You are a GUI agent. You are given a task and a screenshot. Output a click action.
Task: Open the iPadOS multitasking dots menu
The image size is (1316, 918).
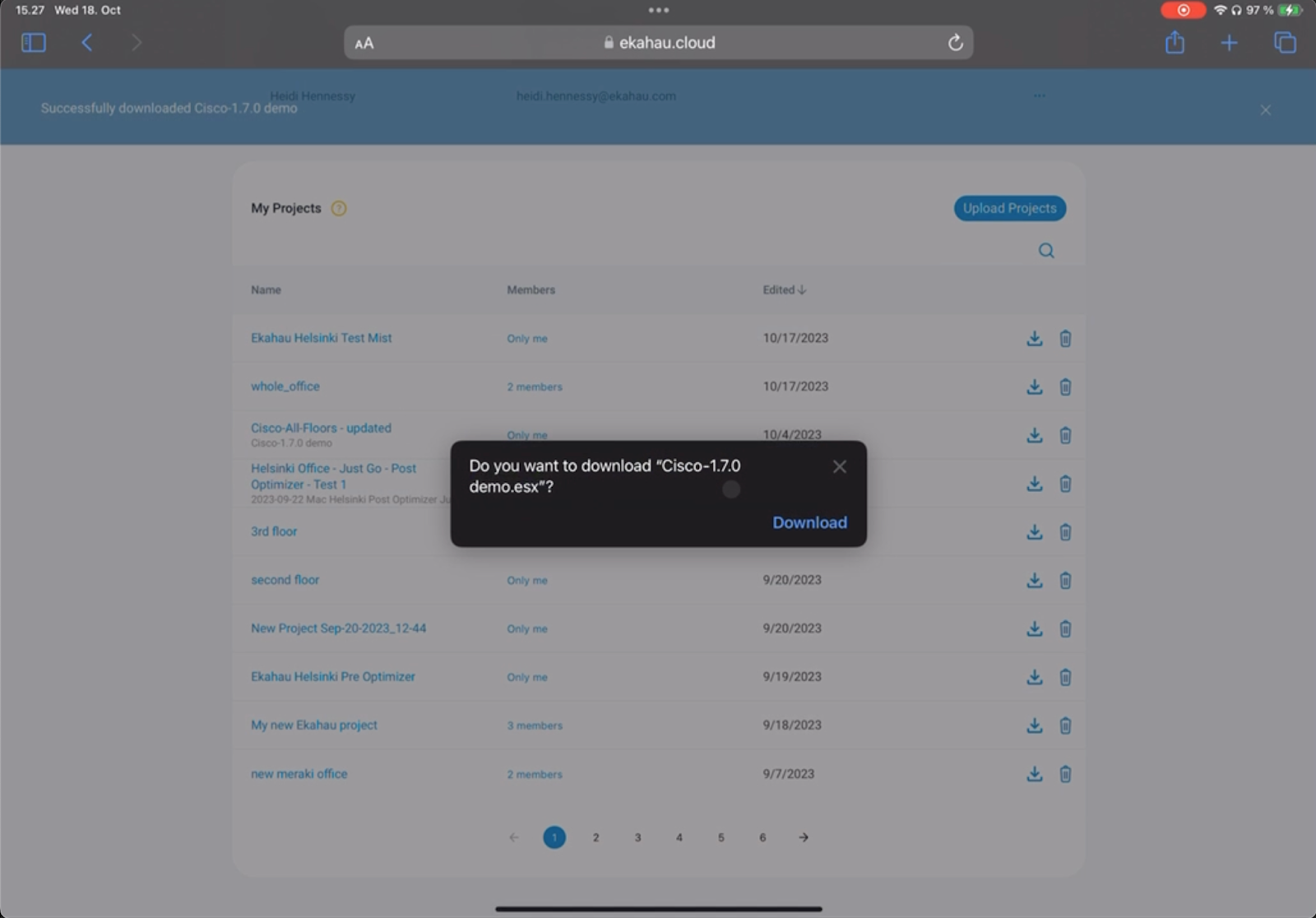[x=659, y=11]
